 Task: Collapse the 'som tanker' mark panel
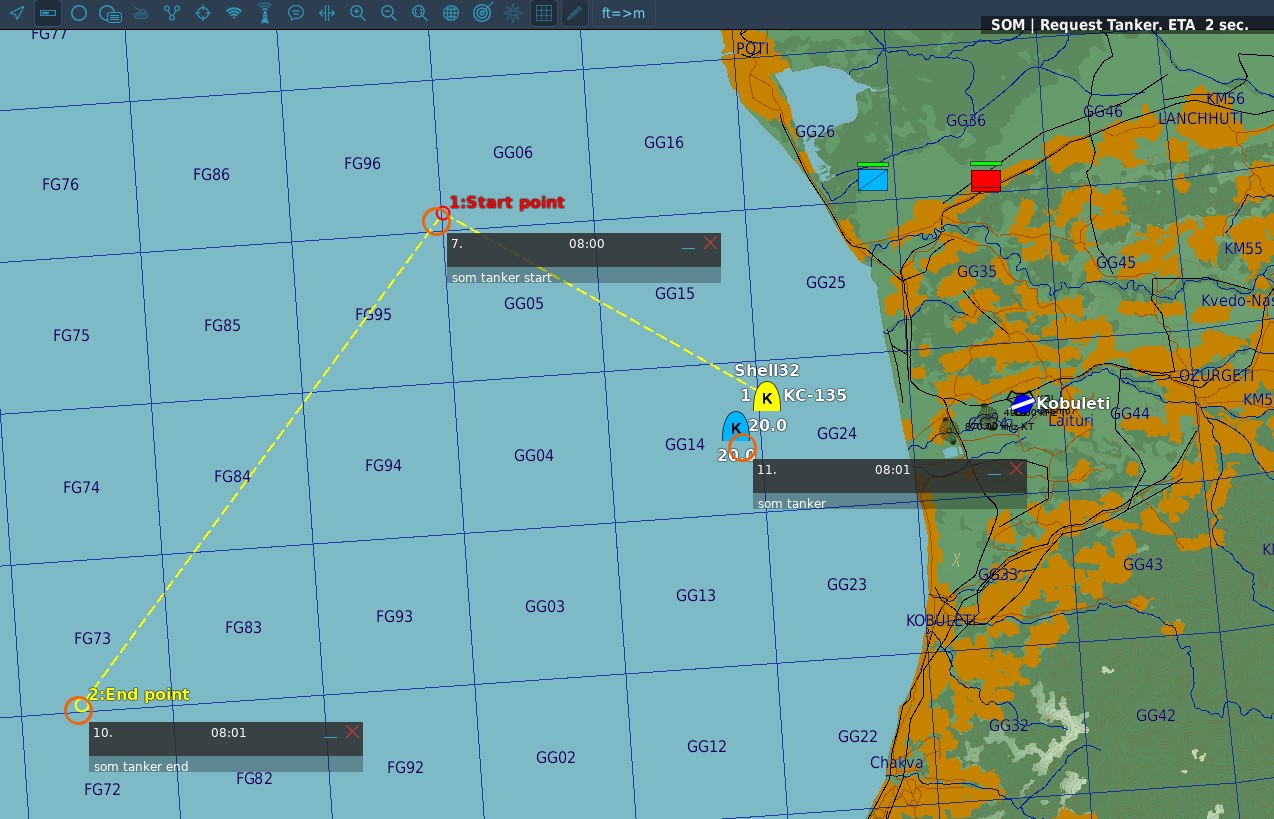click(994, 471)
